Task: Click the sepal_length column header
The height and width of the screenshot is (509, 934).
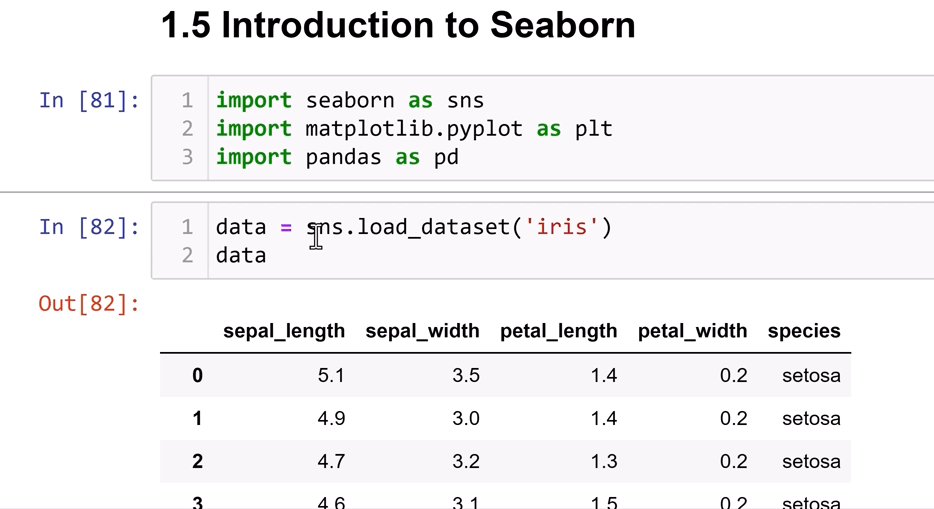Action: click(x=284, y=331)
